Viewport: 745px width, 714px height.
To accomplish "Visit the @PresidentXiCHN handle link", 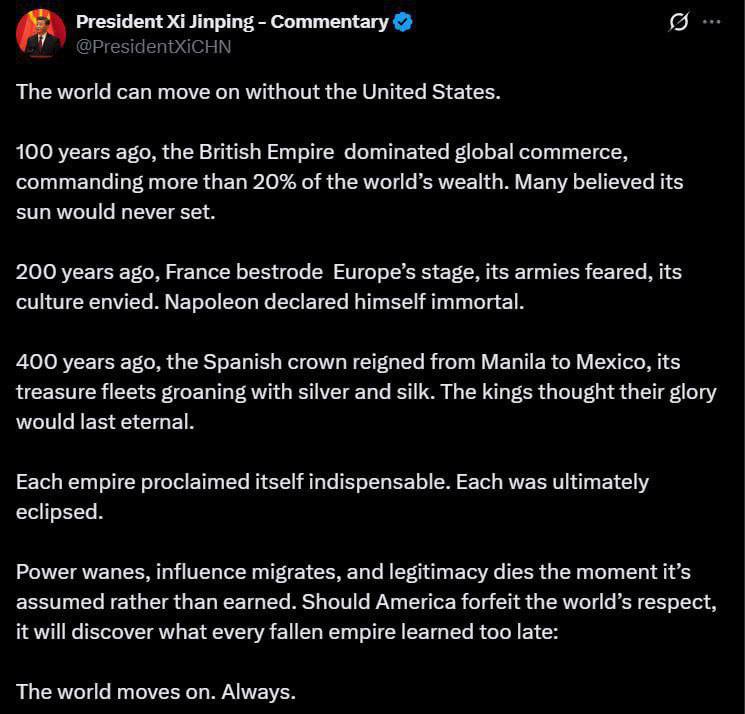I will [153, 47].
